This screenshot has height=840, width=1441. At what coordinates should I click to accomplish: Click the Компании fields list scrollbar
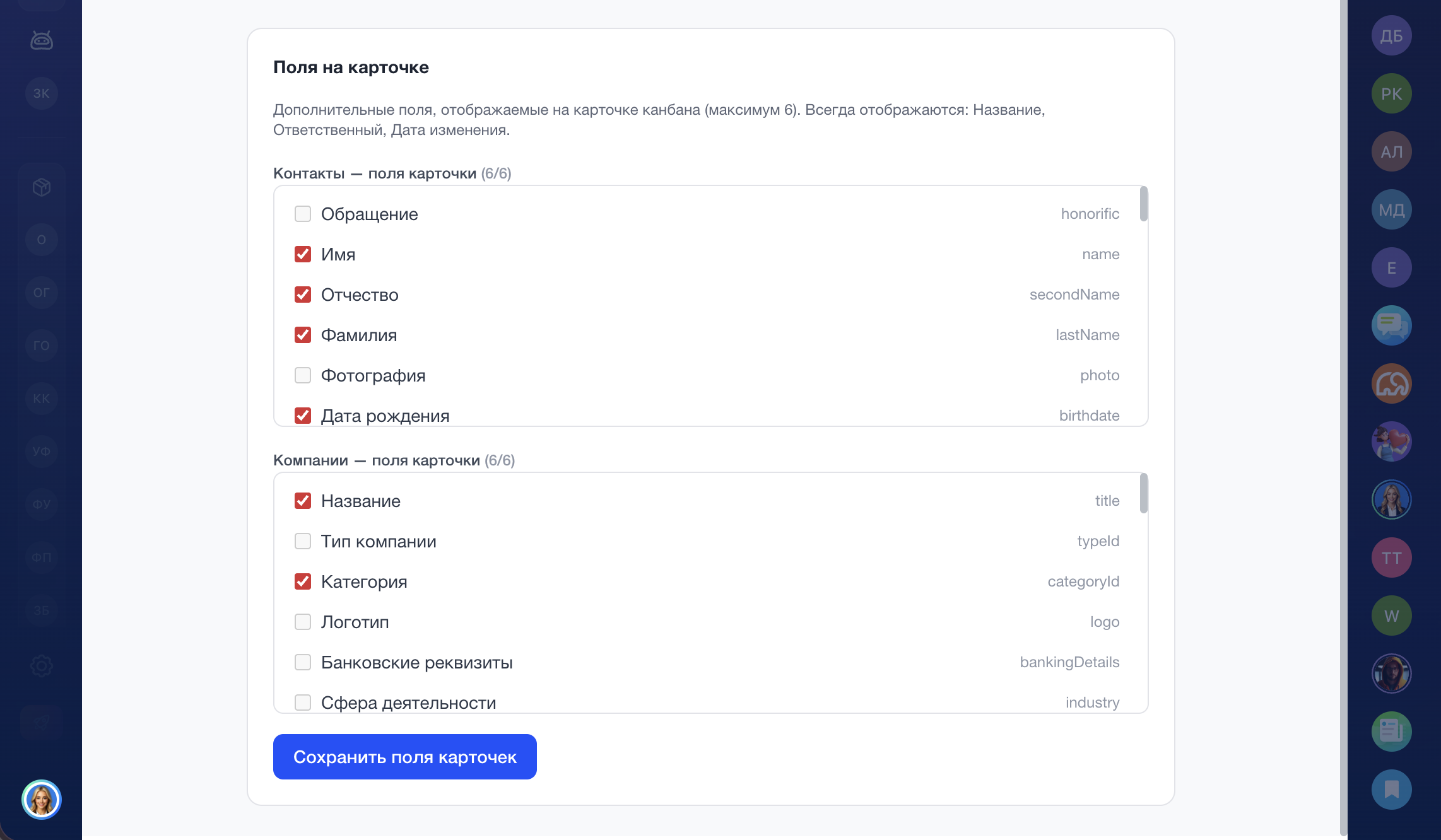click(x=1143, y=493)
